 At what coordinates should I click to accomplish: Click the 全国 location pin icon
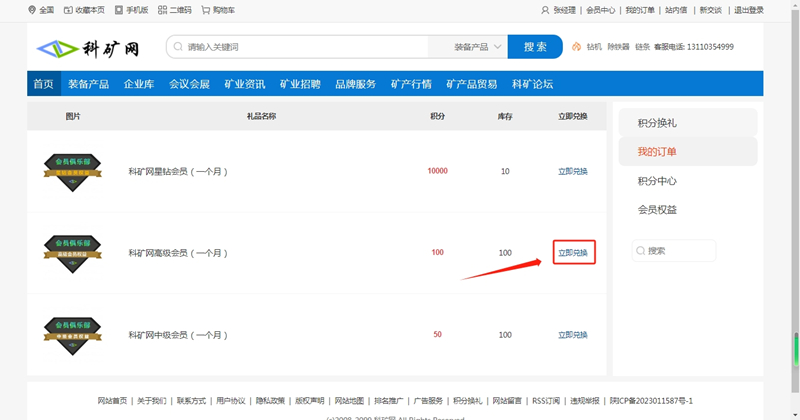click(x=32, y=10)
